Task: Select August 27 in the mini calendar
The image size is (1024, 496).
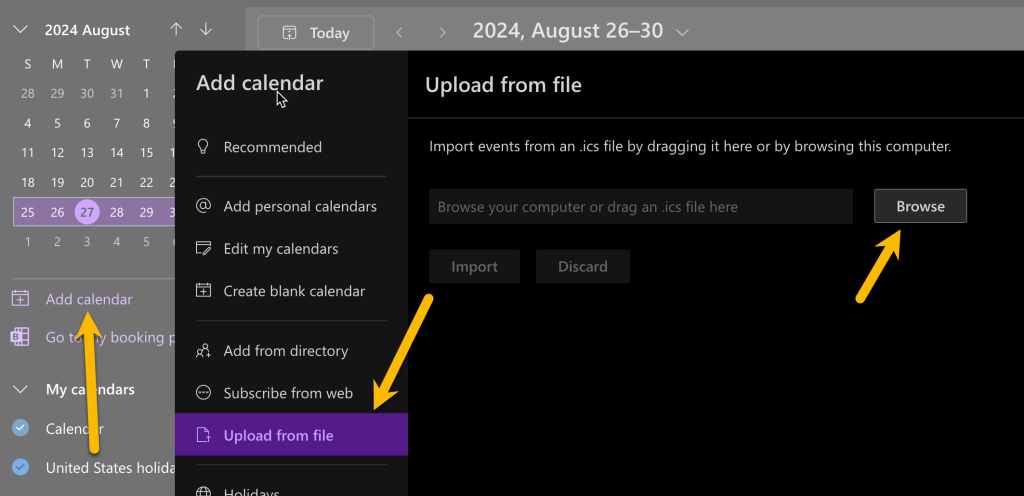Action: (x=87, y=212)
